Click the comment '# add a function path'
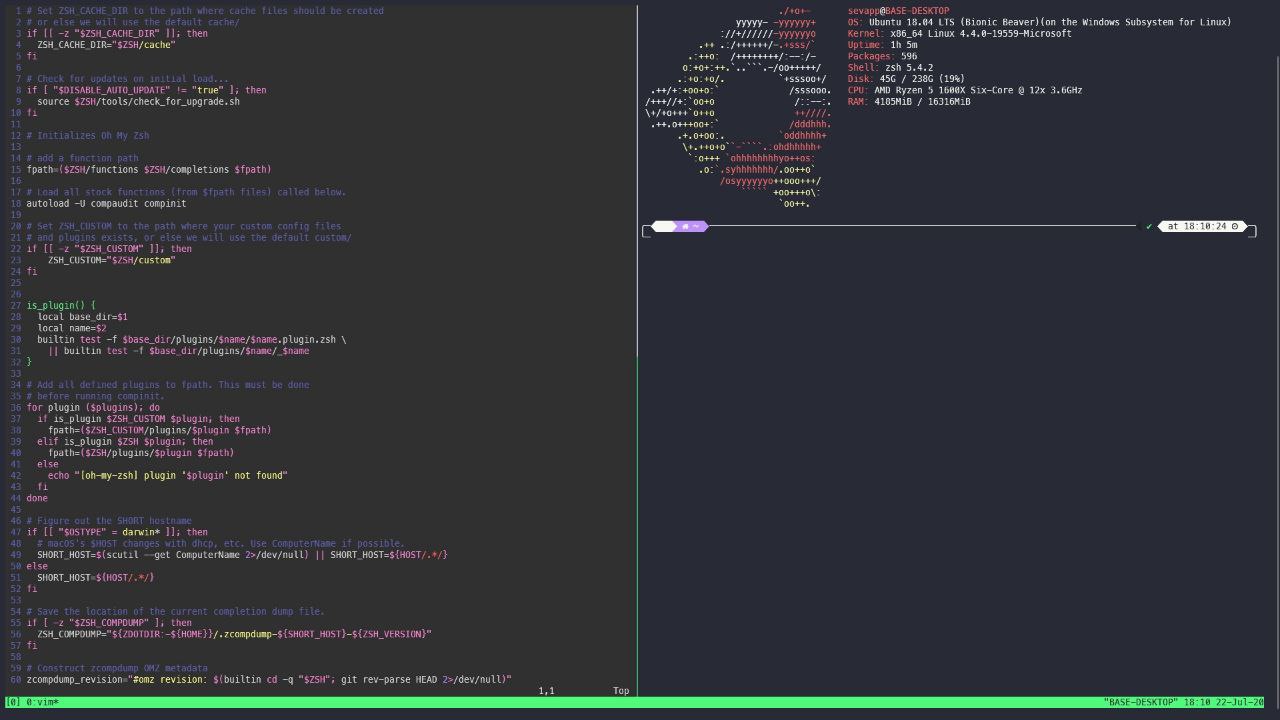The image size is (1280, 720). (82, 158)
